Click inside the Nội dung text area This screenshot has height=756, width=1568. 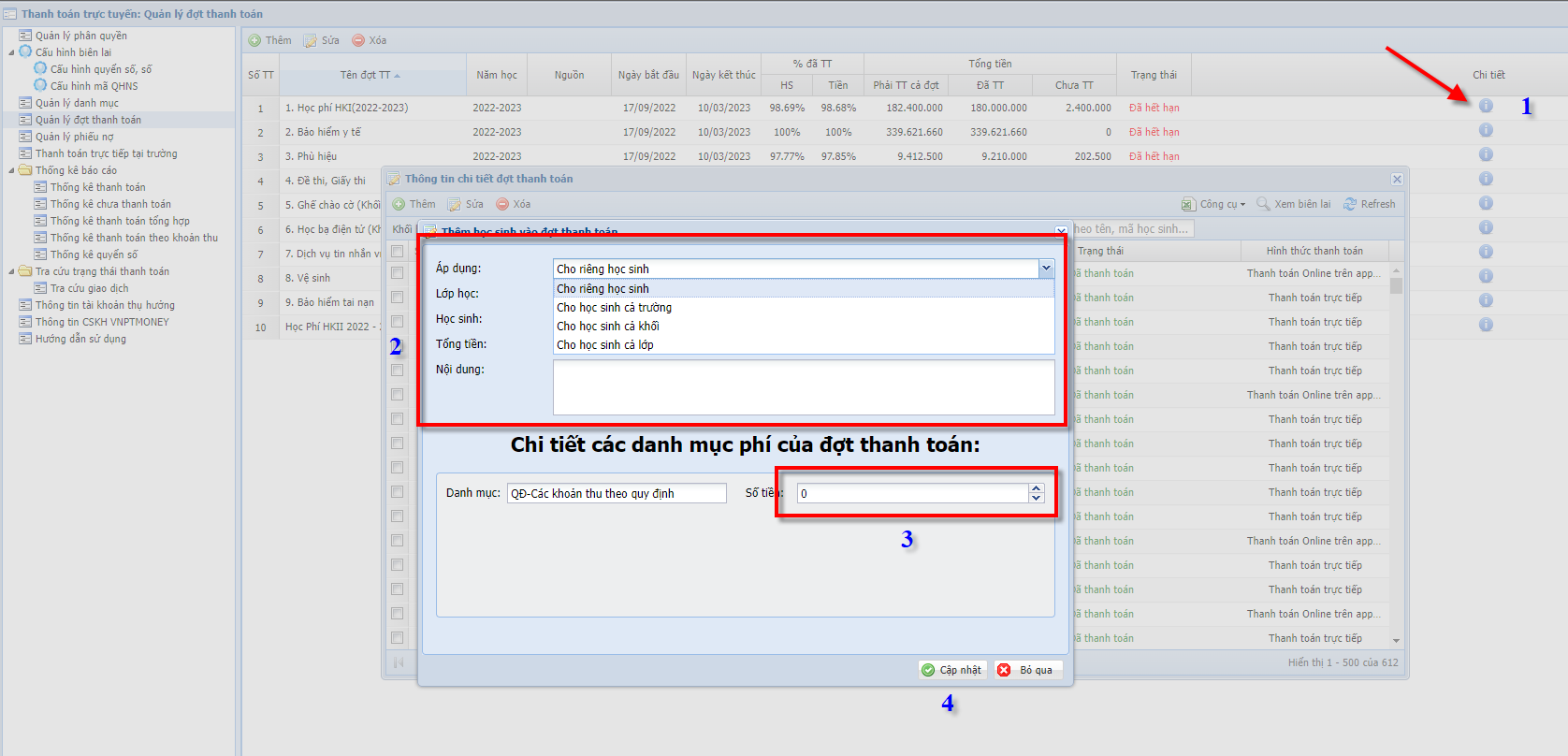(x=803, y=387)
